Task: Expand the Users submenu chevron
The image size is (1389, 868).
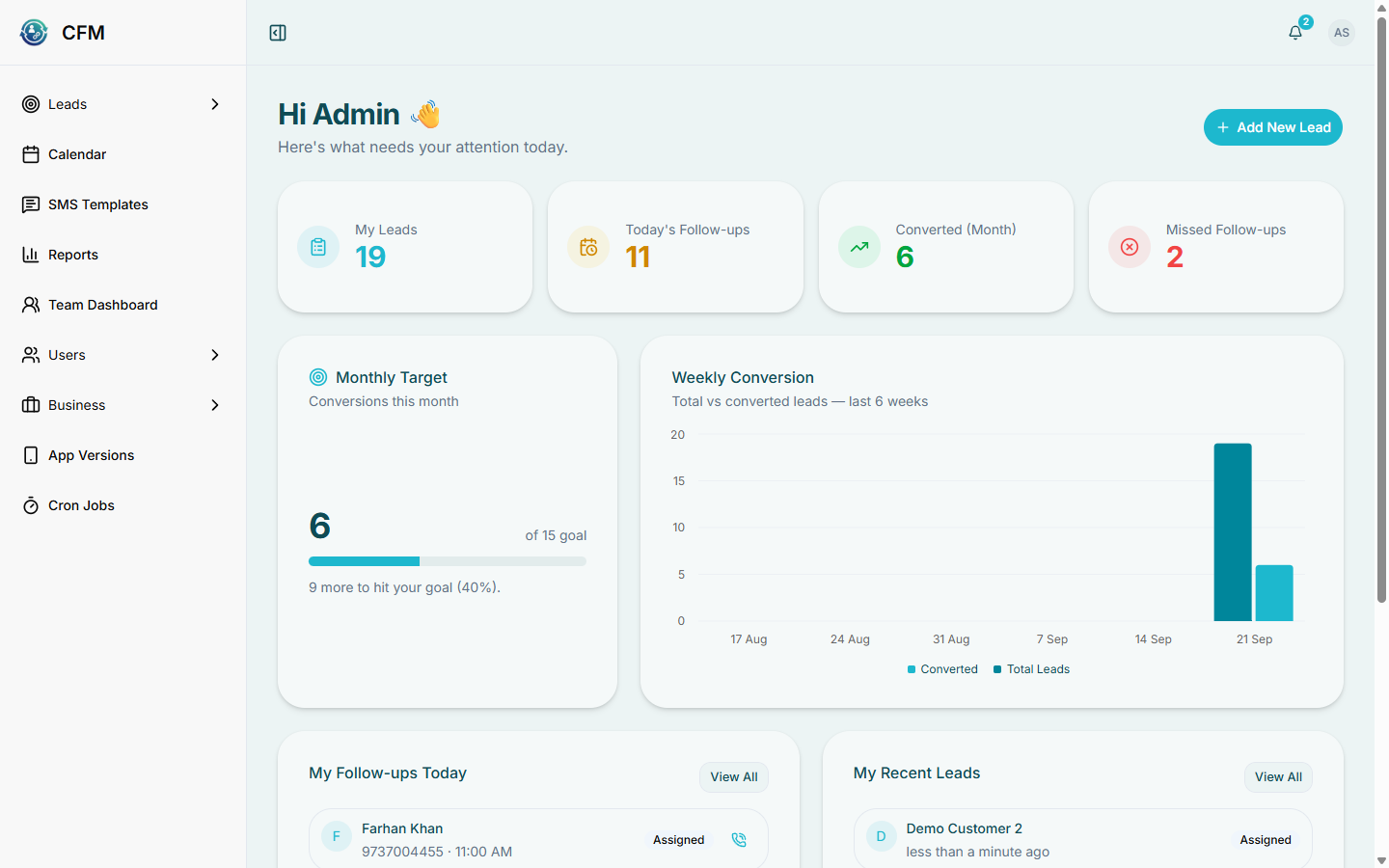Action: (x=215, y=355)
